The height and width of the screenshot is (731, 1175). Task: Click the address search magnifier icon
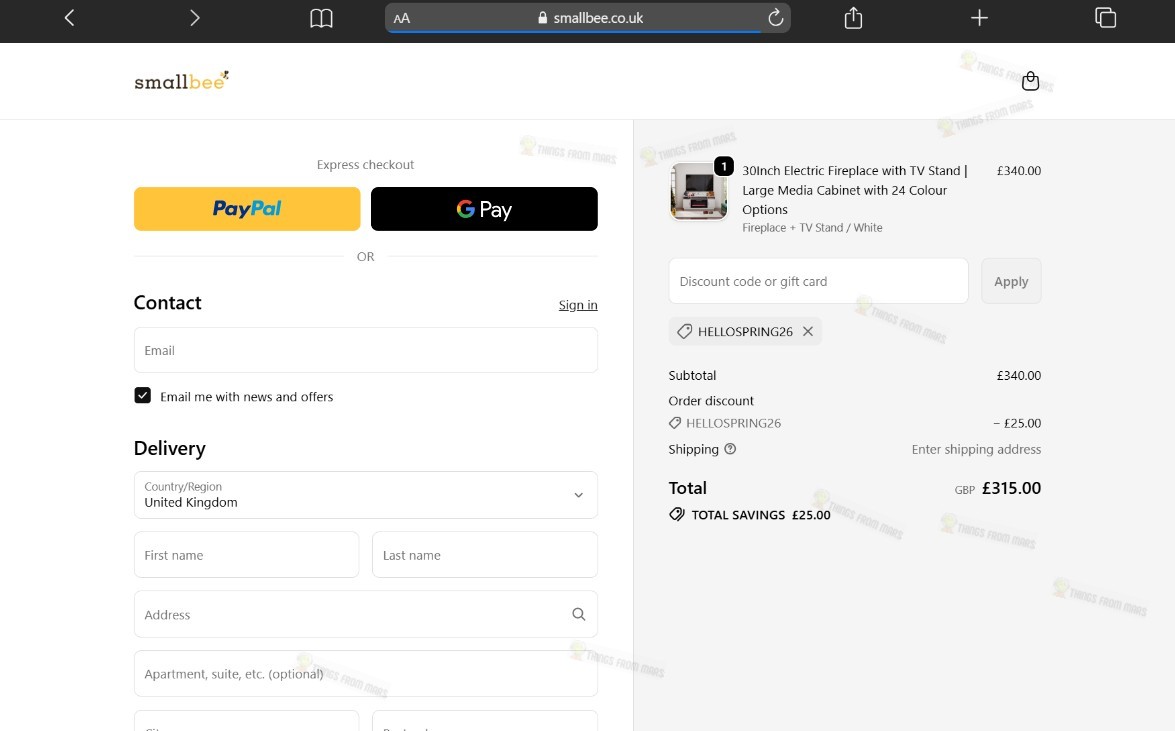click(x=579, y=614)
